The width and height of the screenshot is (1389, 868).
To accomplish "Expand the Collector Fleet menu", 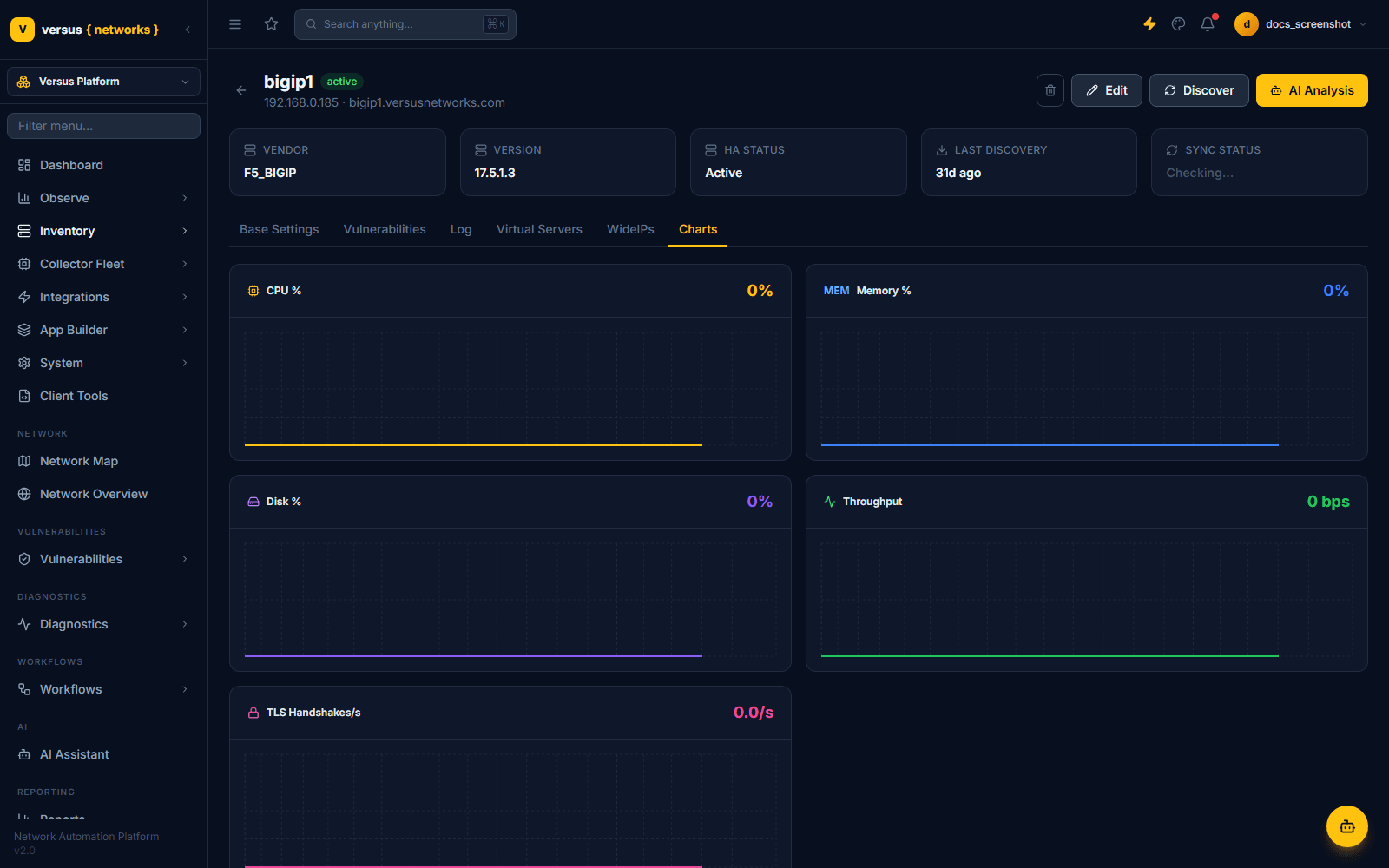I will point(103,264).
